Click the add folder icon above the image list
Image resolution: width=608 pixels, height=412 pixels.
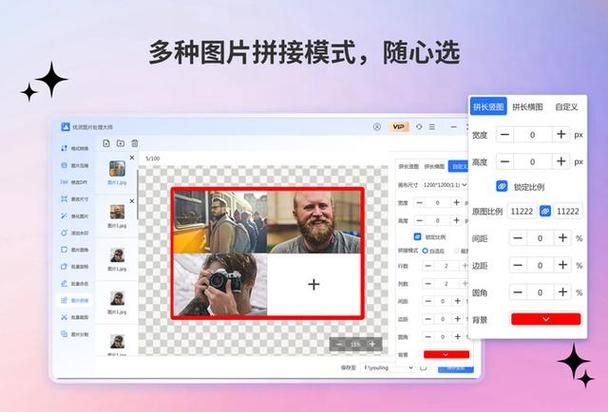tap(121, 143)
